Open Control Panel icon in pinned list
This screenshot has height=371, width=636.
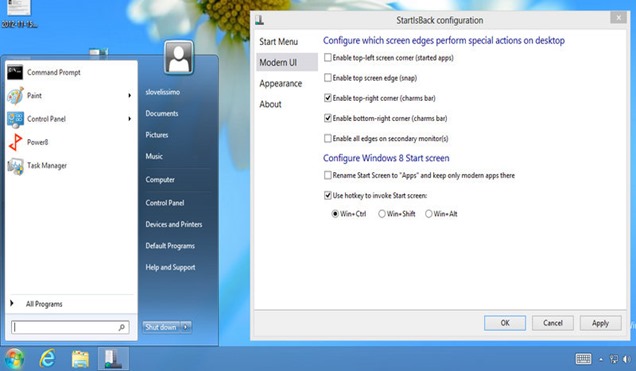tap(15, 119)
